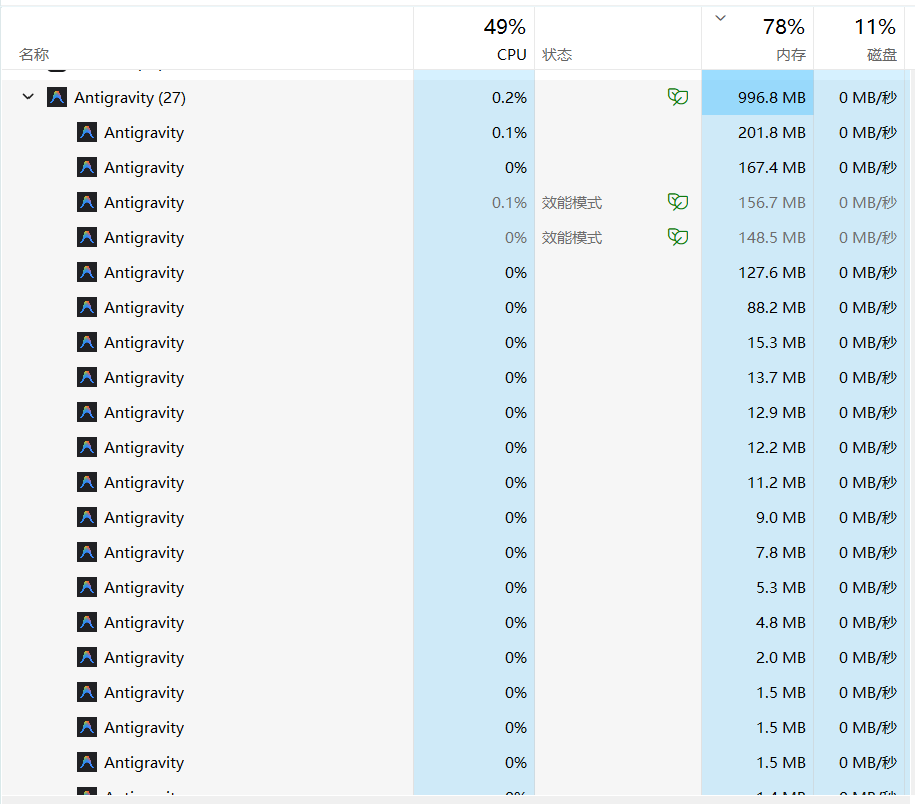This screenshot has height=804, width=915.
Task: Click the Antigravity (27) group app icon
Action: (x=57, y=97)
